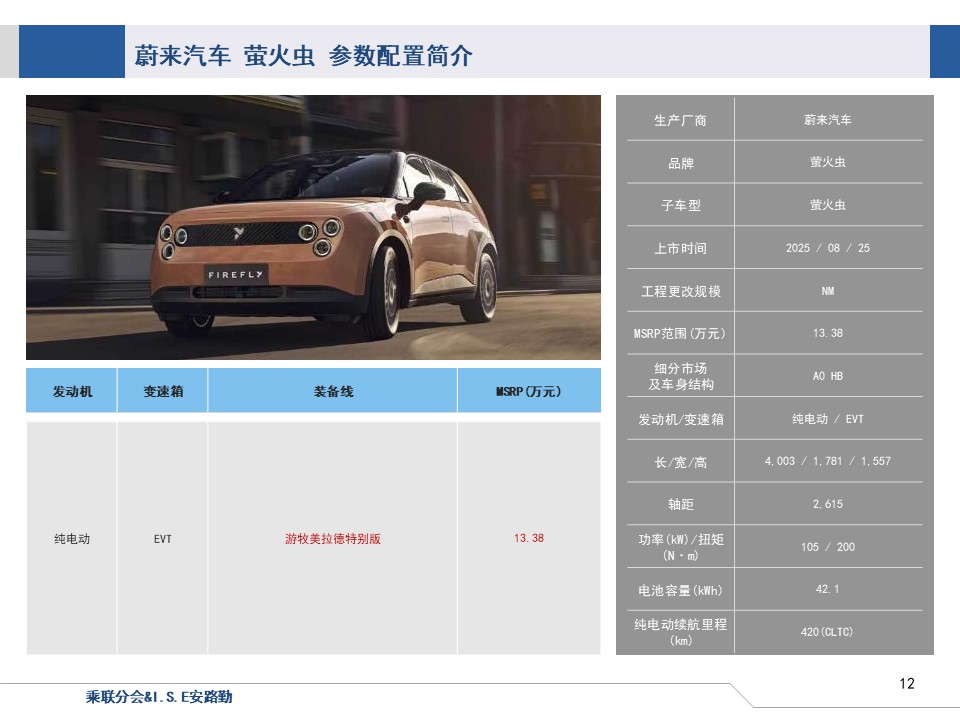Click the "装备线" column header
Screen dimensions: 960x720
click(x=333, y=391)
